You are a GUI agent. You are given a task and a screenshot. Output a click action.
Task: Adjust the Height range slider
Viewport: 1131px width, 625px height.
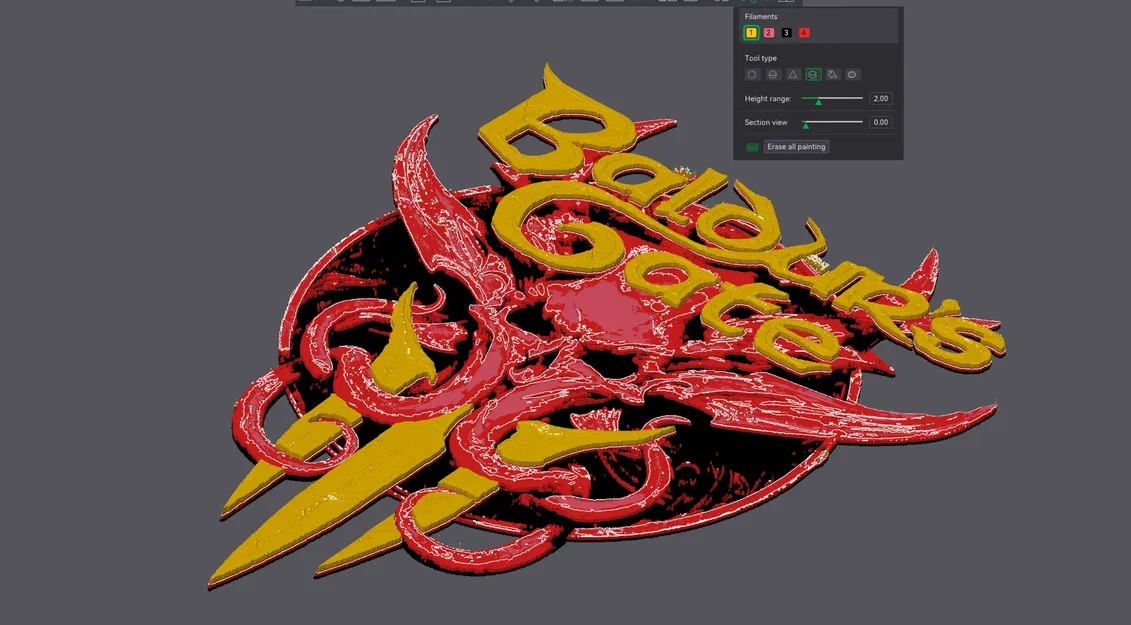coord(832,99)
